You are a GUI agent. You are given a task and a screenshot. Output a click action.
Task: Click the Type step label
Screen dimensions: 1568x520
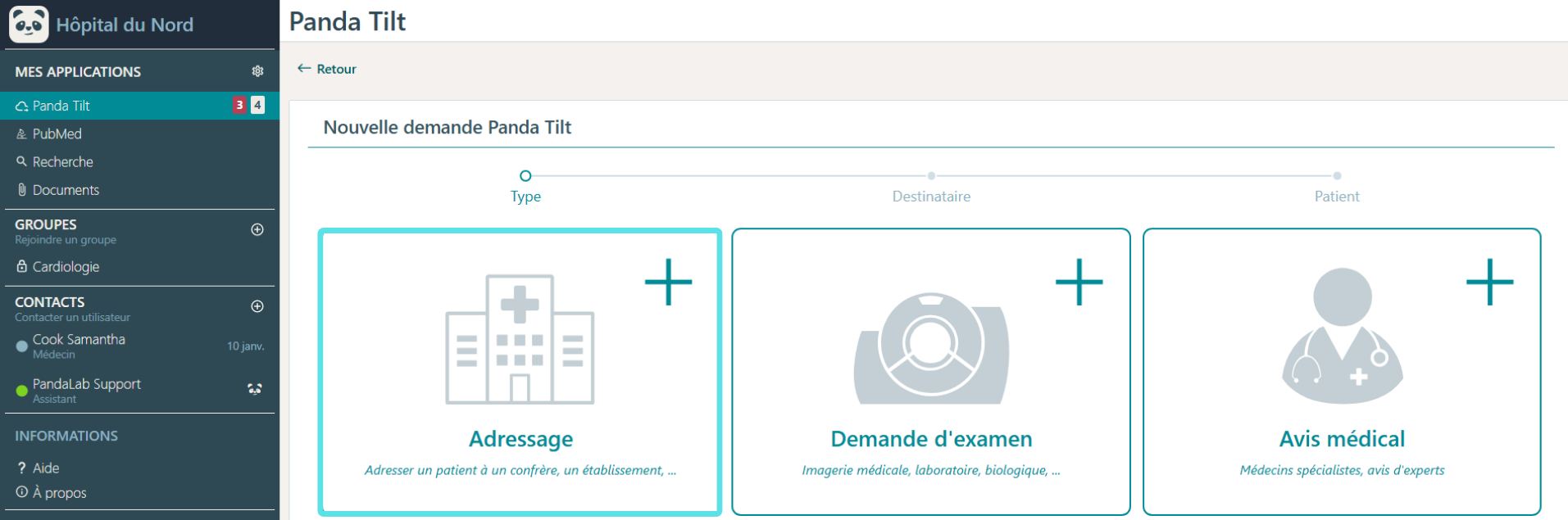525,197
